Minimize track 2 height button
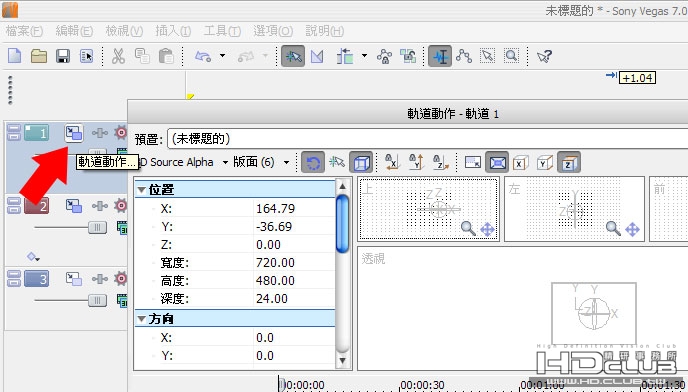This screenshot has width=688, height=392. pos(14,202)
